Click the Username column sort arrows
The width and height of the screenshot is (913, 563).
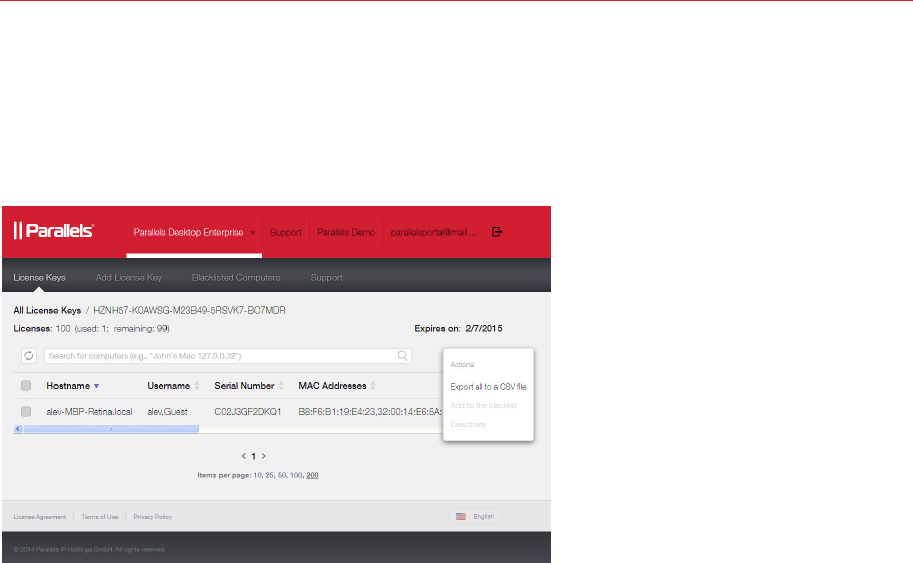197,385
